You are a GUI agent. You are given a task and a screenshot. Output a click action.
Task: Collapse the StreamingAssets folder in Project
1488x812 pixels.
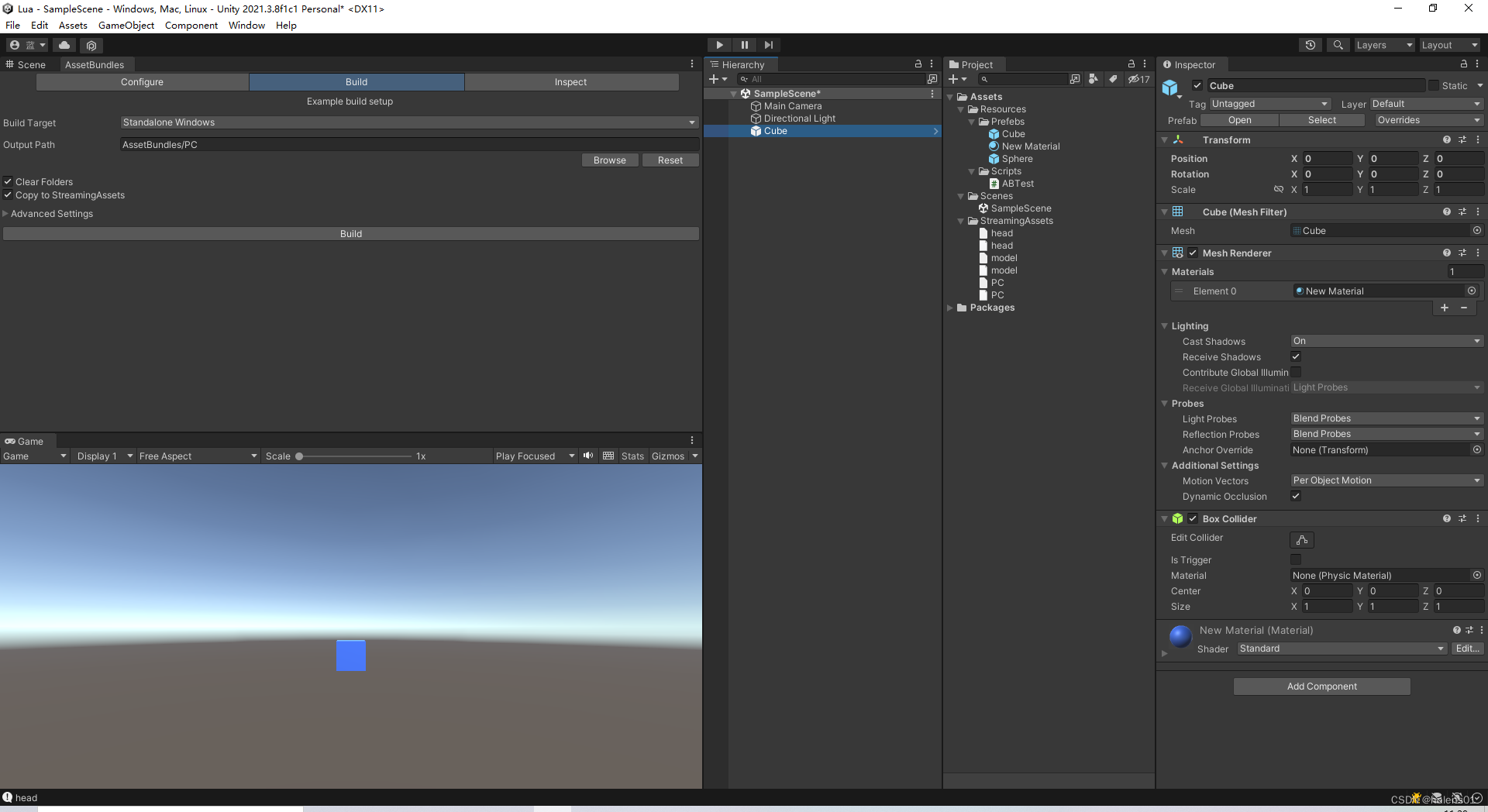[961, 221]
